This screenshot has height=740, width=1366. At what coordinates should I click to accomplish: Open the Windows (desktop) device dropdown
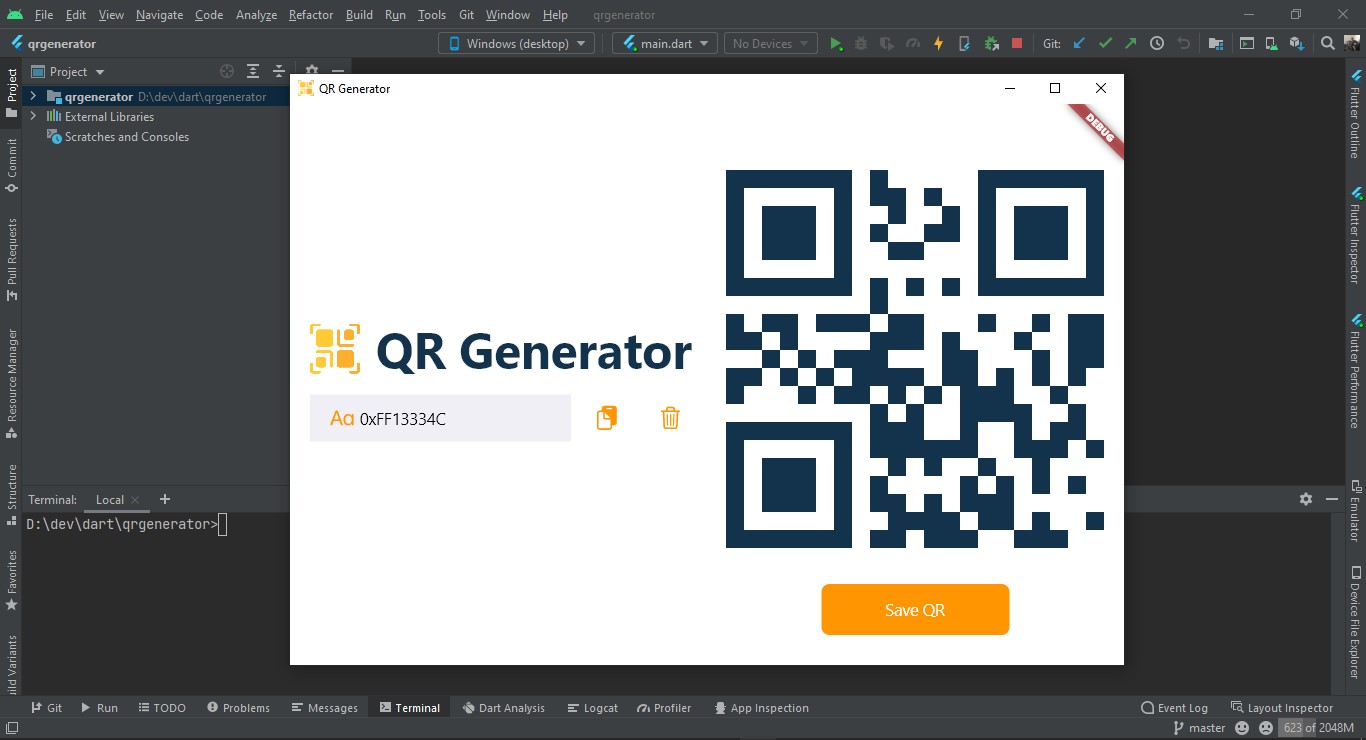517,44
